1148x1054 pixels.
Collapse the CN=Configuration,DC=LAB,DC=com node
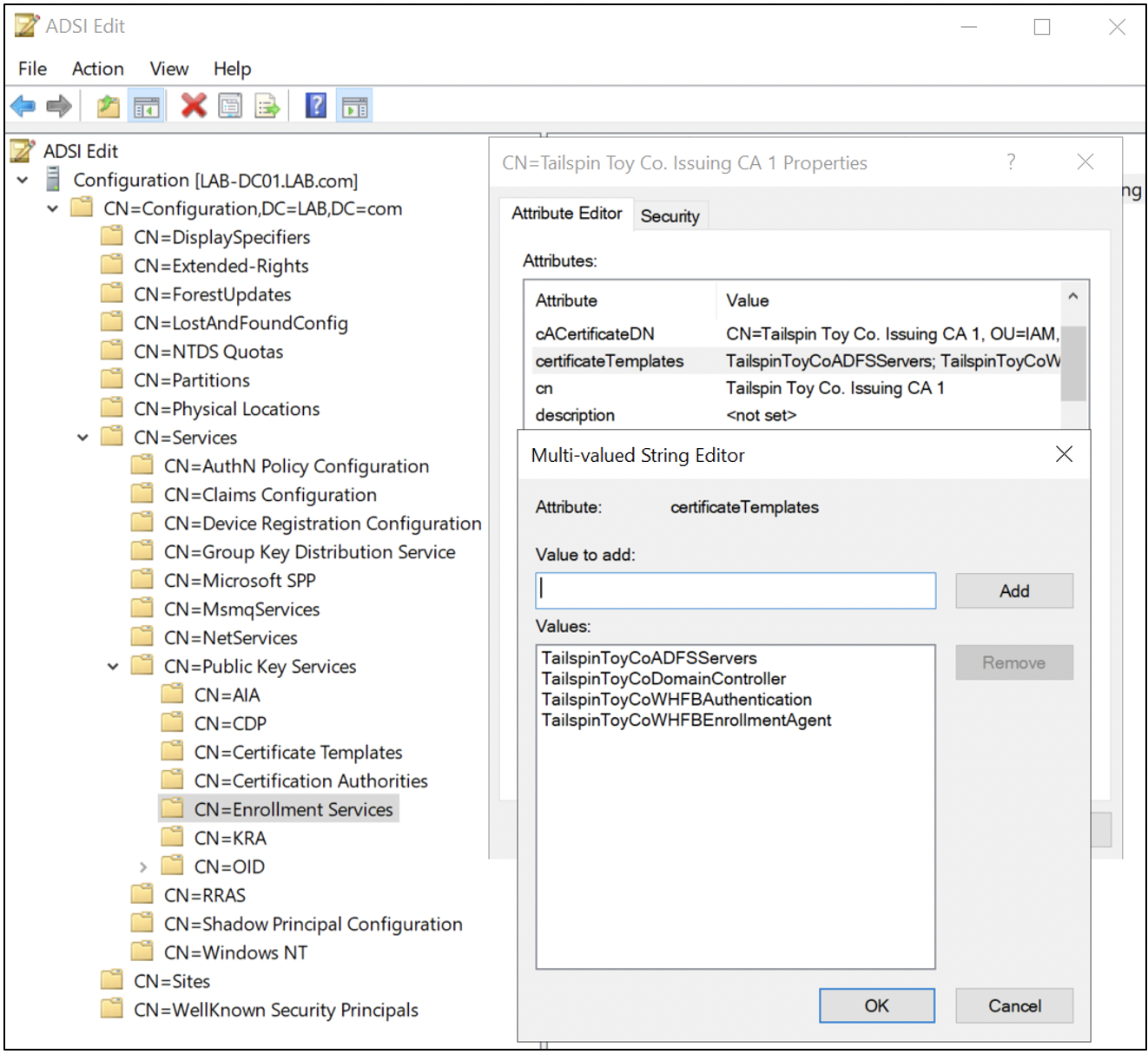[x=52, y=208]
